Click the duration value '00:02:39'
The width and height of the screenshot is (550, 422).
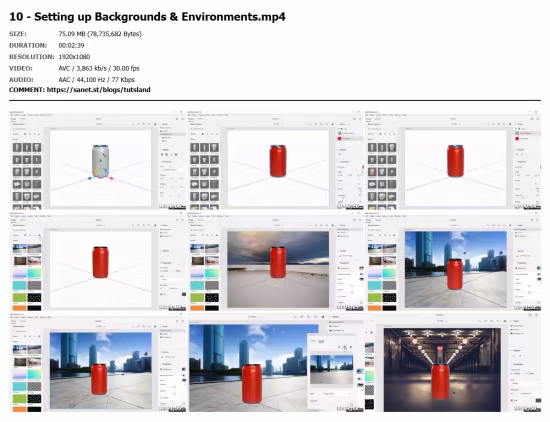[x=71, y=46]
